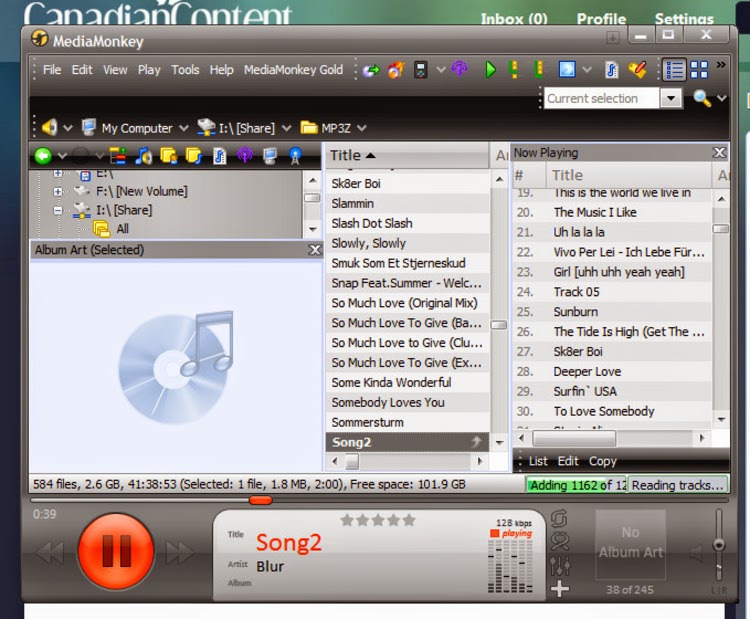
Task: Click the speaker icon in the location bar
Action: click(49, 127)
